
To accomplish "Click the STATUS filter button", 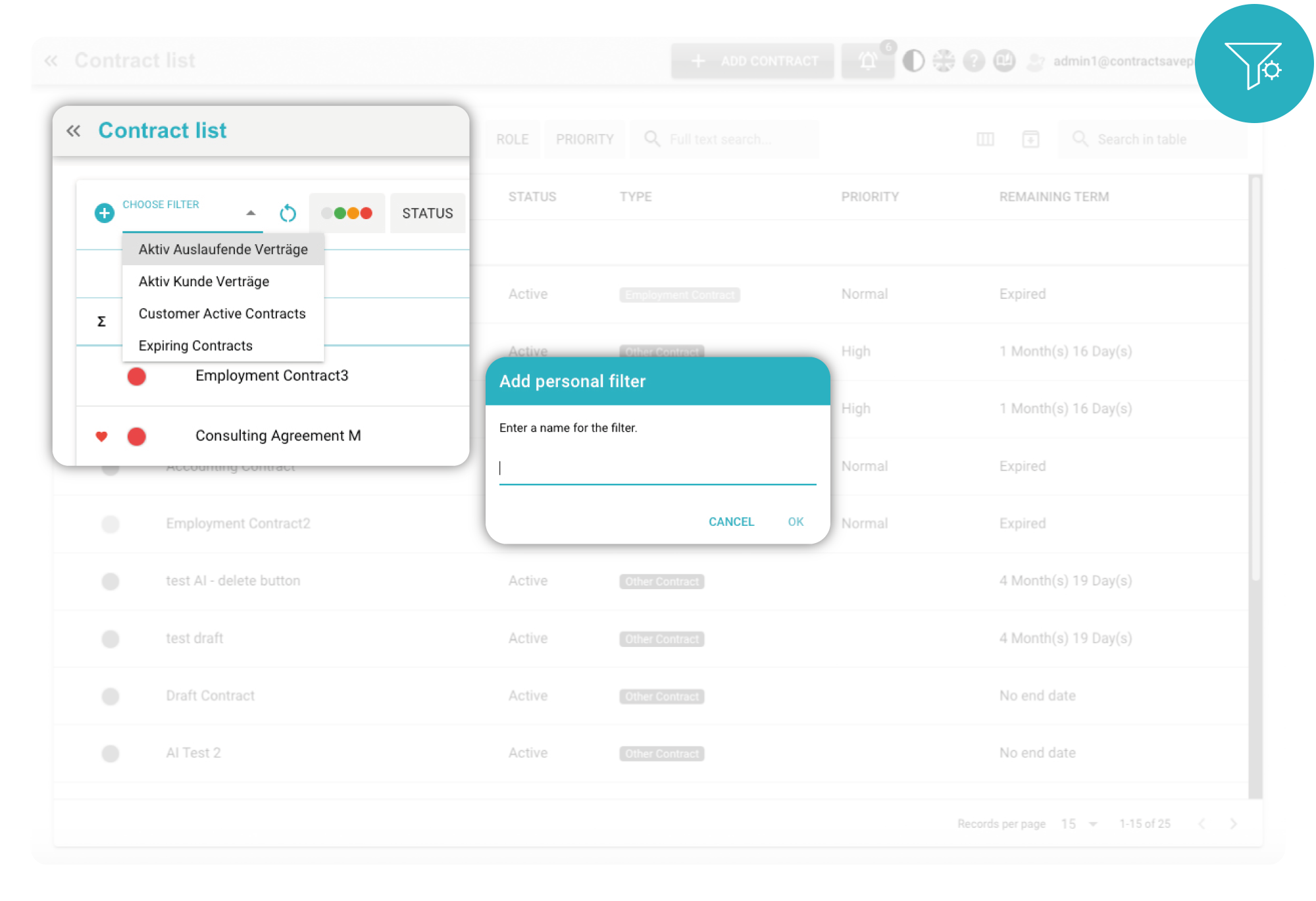I will (x=428, y=213).
